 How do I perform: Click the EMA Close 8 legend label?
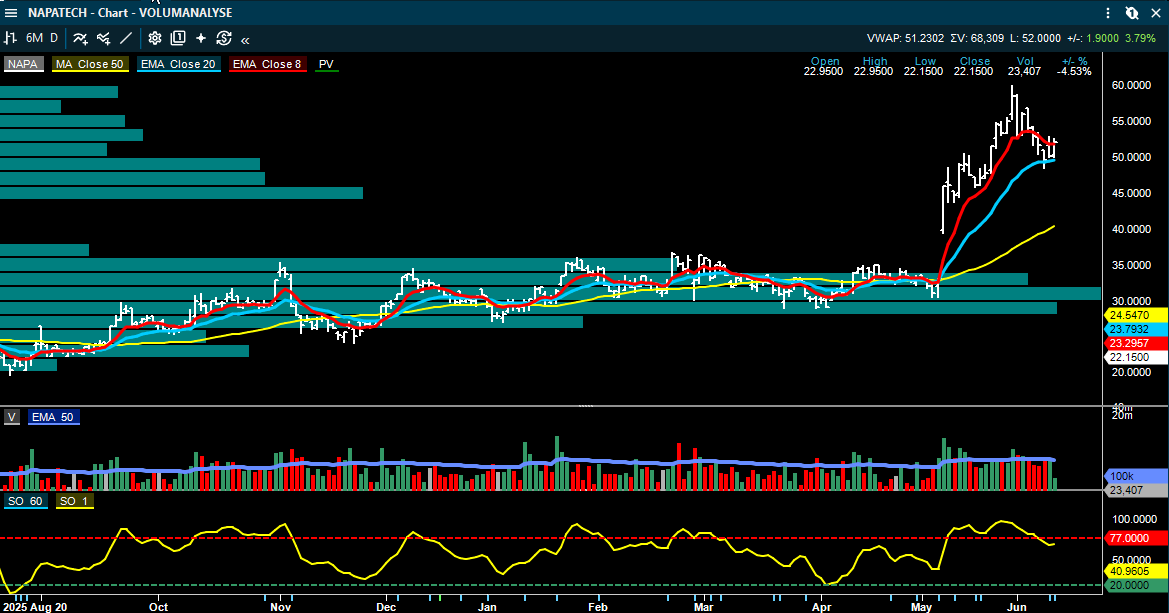[267, 64]
